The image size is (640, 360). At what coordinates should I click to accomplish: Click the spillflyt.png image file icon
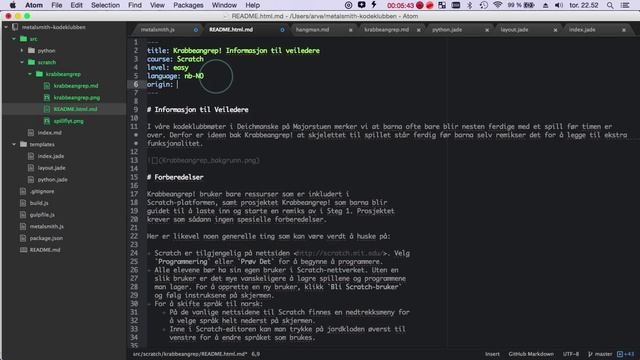pyautogui.click(x=47, y=121)
